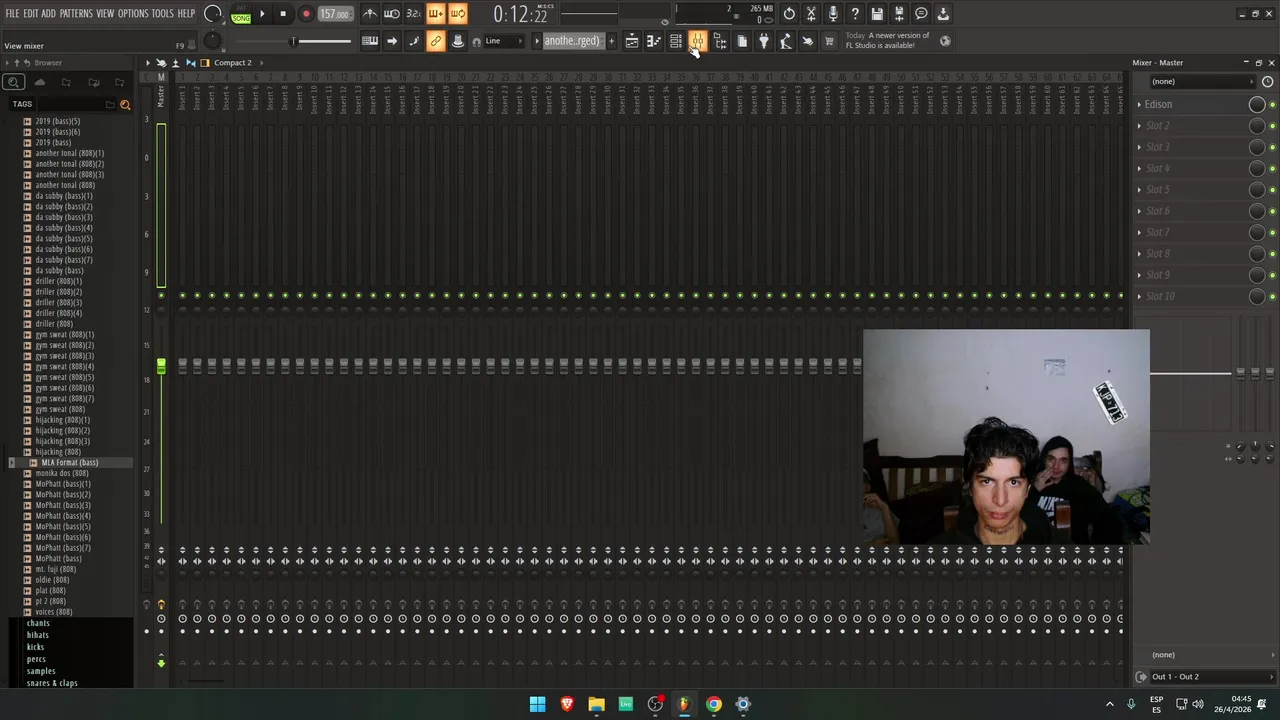This screenshot has height=720, width=1280.
Task: Click the wait for input icon
Action: (x=392, y=14)
